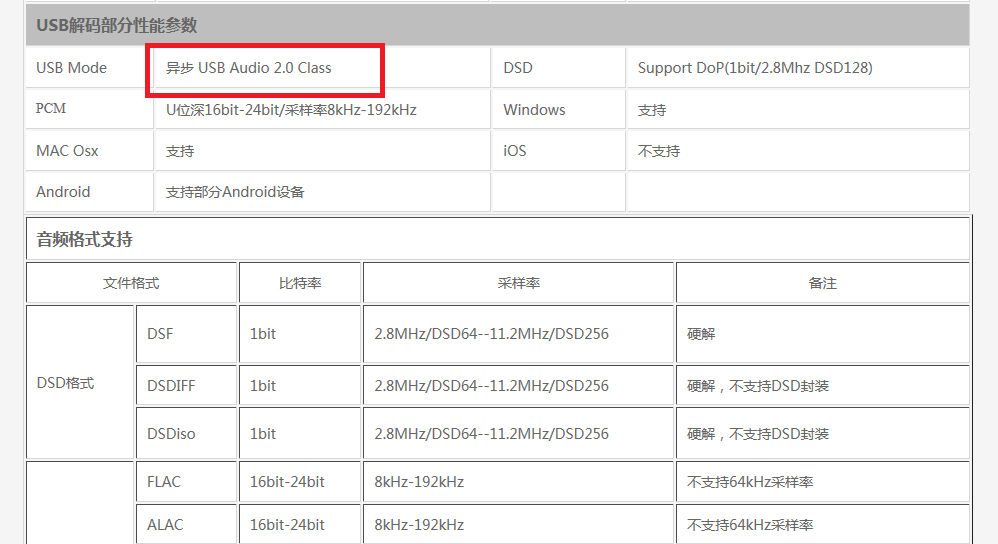Viewport: 998px width, 544px height.
Task: Select the MAC Osx label cell
Action: (x=67, y=151)
